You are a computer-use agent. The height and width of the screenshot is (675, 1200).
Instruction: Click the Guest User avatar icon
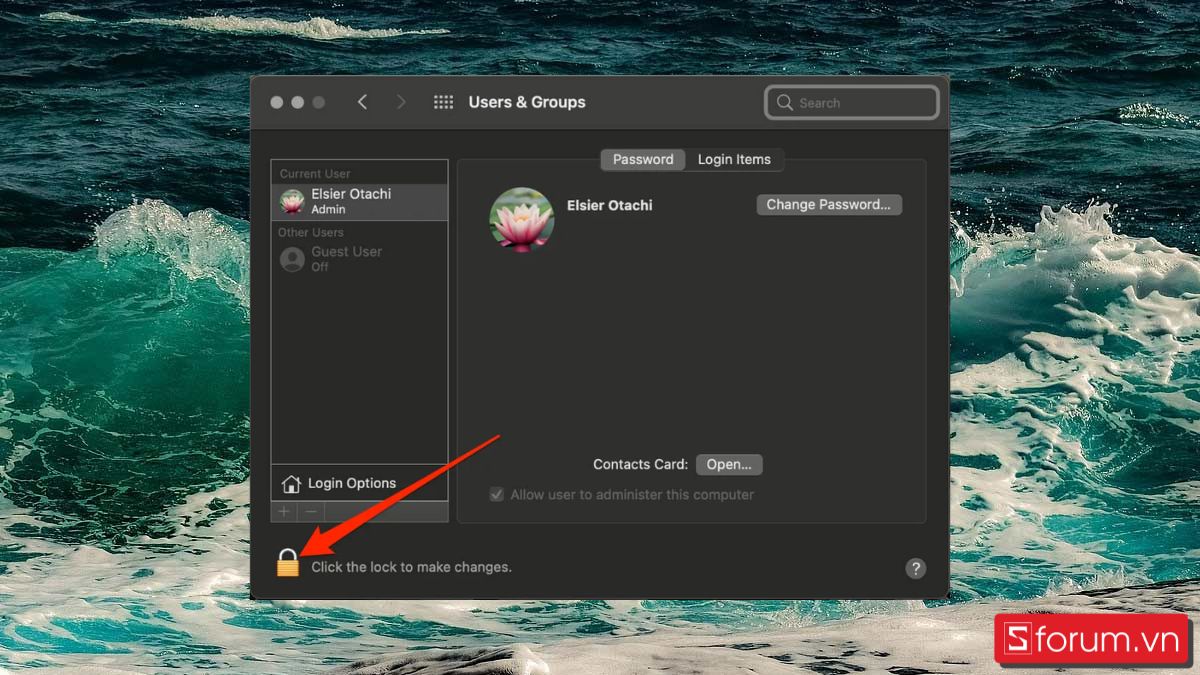pos(292,260)
